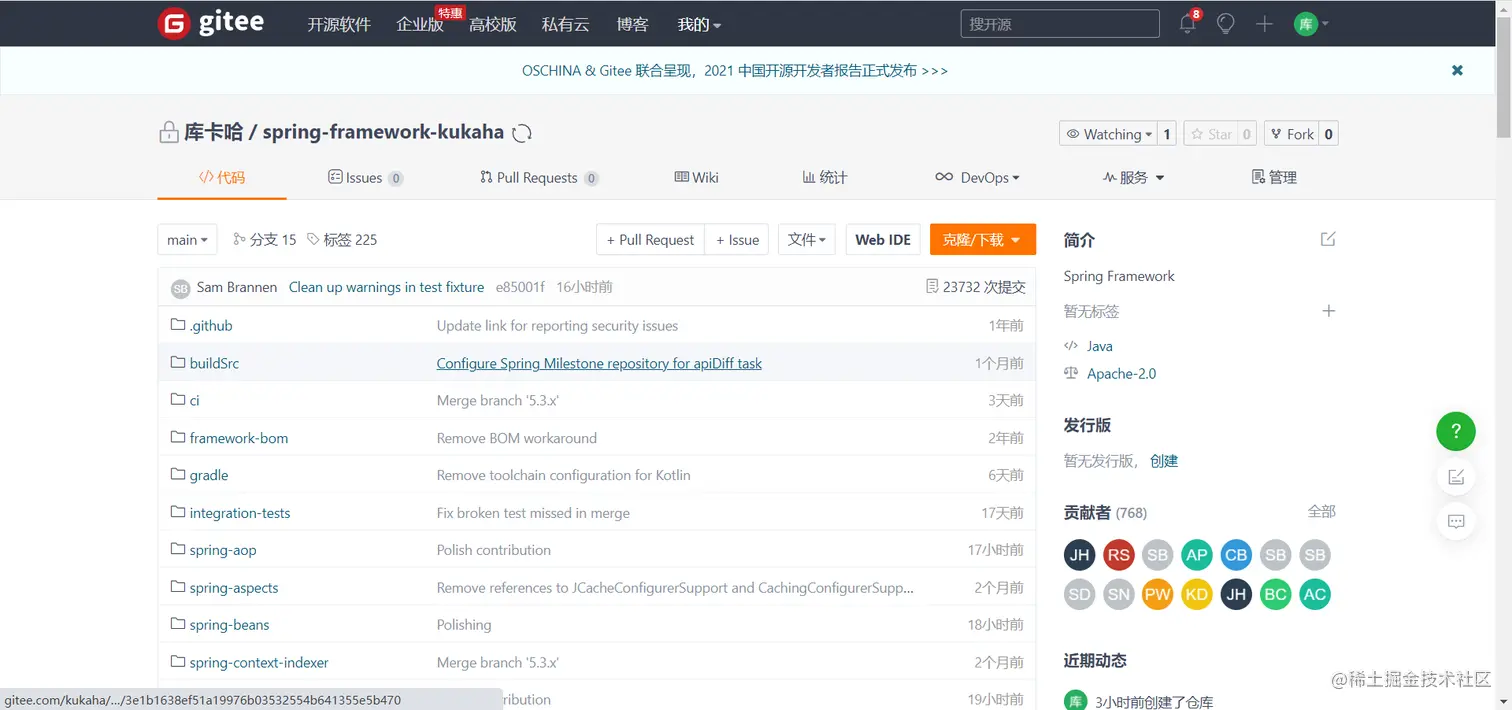Open the Wiki tab
This screenshot has height=710, width=1512.
696,177
